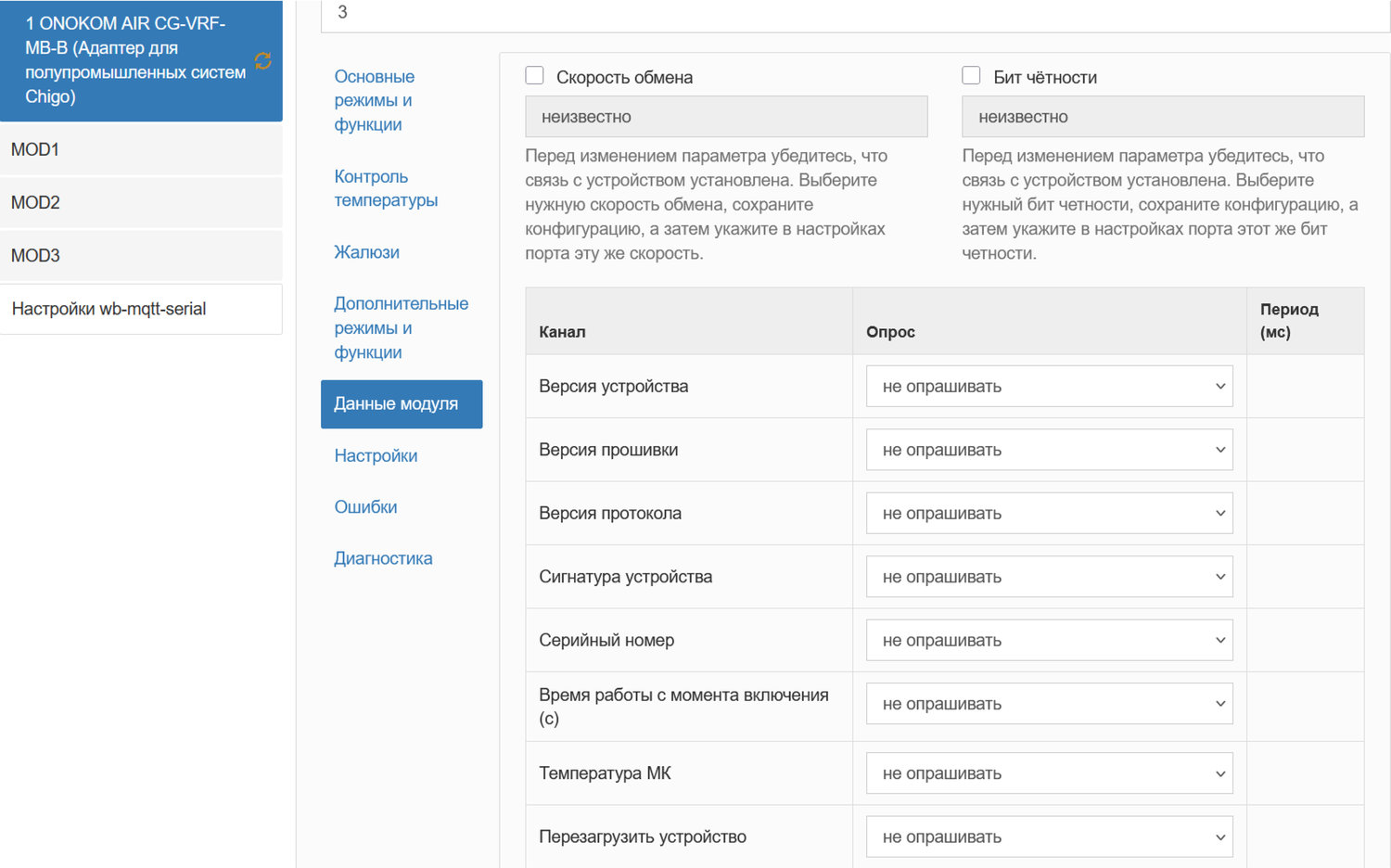Screen dimensions: 1391x868
Task: Open the Контроль температуры tab
Action: pyautogui.click(x=386, y=188)
